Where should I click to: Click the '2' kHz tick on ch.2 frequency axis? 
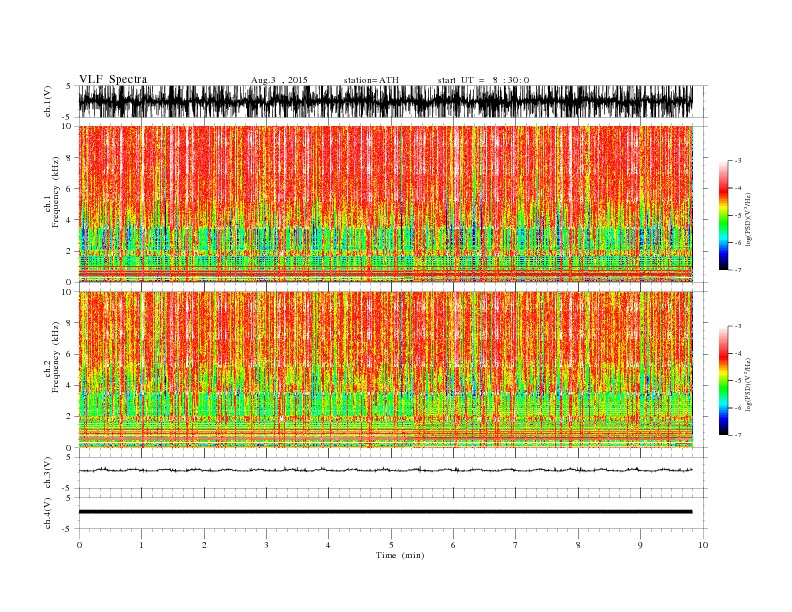[x=69, y=417]
